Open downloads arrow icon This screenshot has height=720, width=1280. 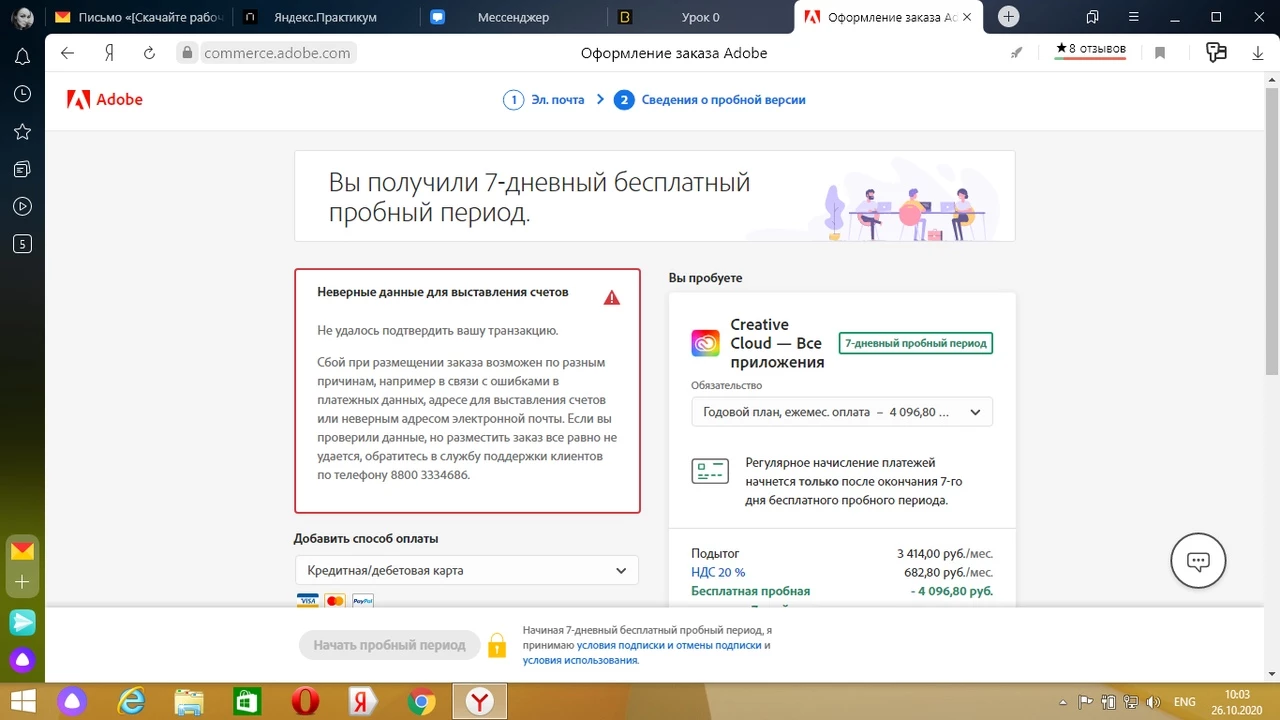click(1258, 53)
